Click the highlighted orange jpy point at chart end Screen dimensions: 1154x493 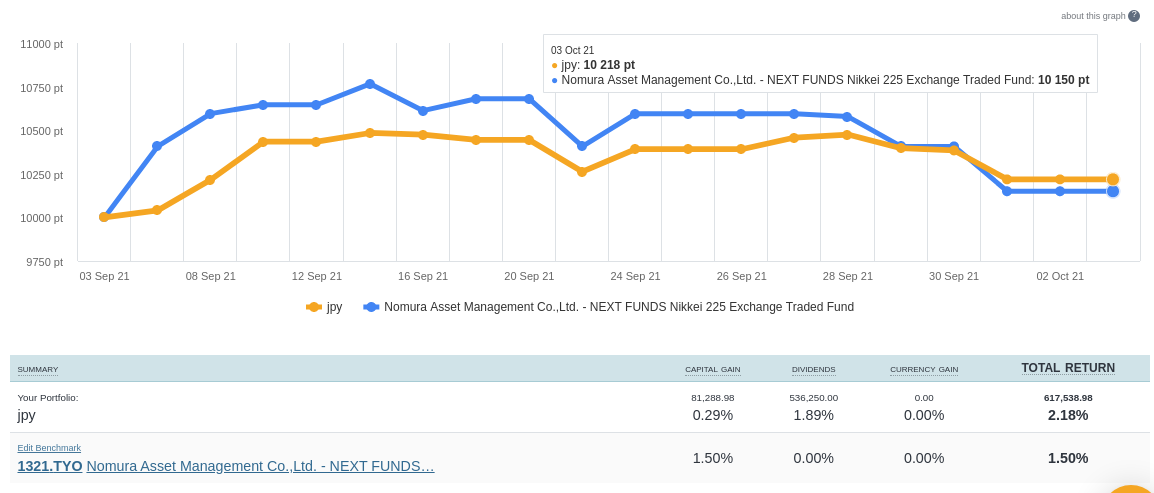1113,179
